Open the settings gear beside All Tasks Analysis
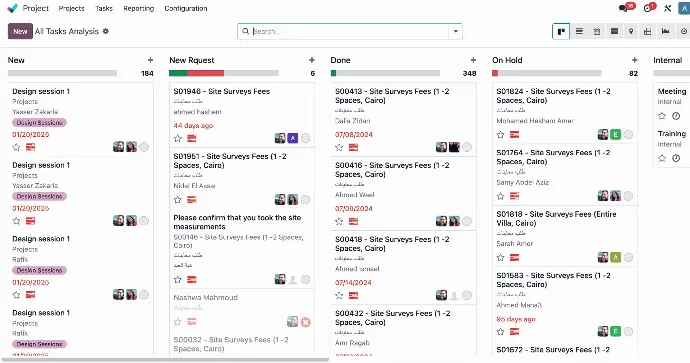 [x=106, y=31]
